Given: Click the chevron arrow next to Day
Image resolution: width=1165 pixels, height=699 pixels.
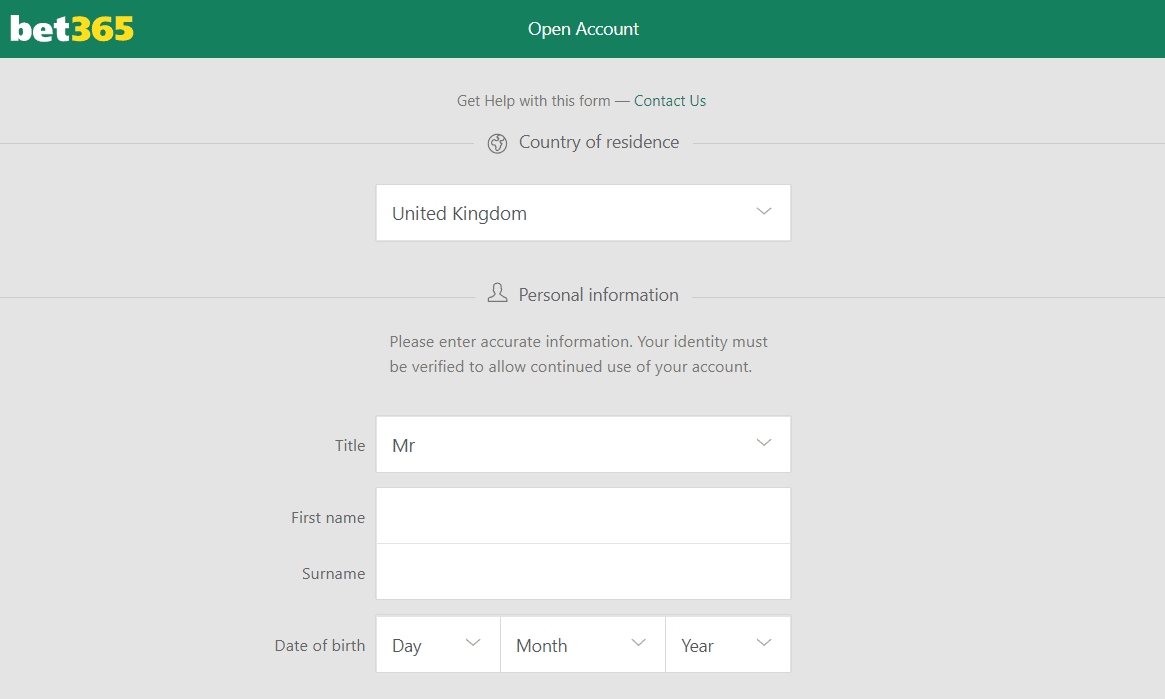Looking at the screenshot, I should tap(474, 644).
